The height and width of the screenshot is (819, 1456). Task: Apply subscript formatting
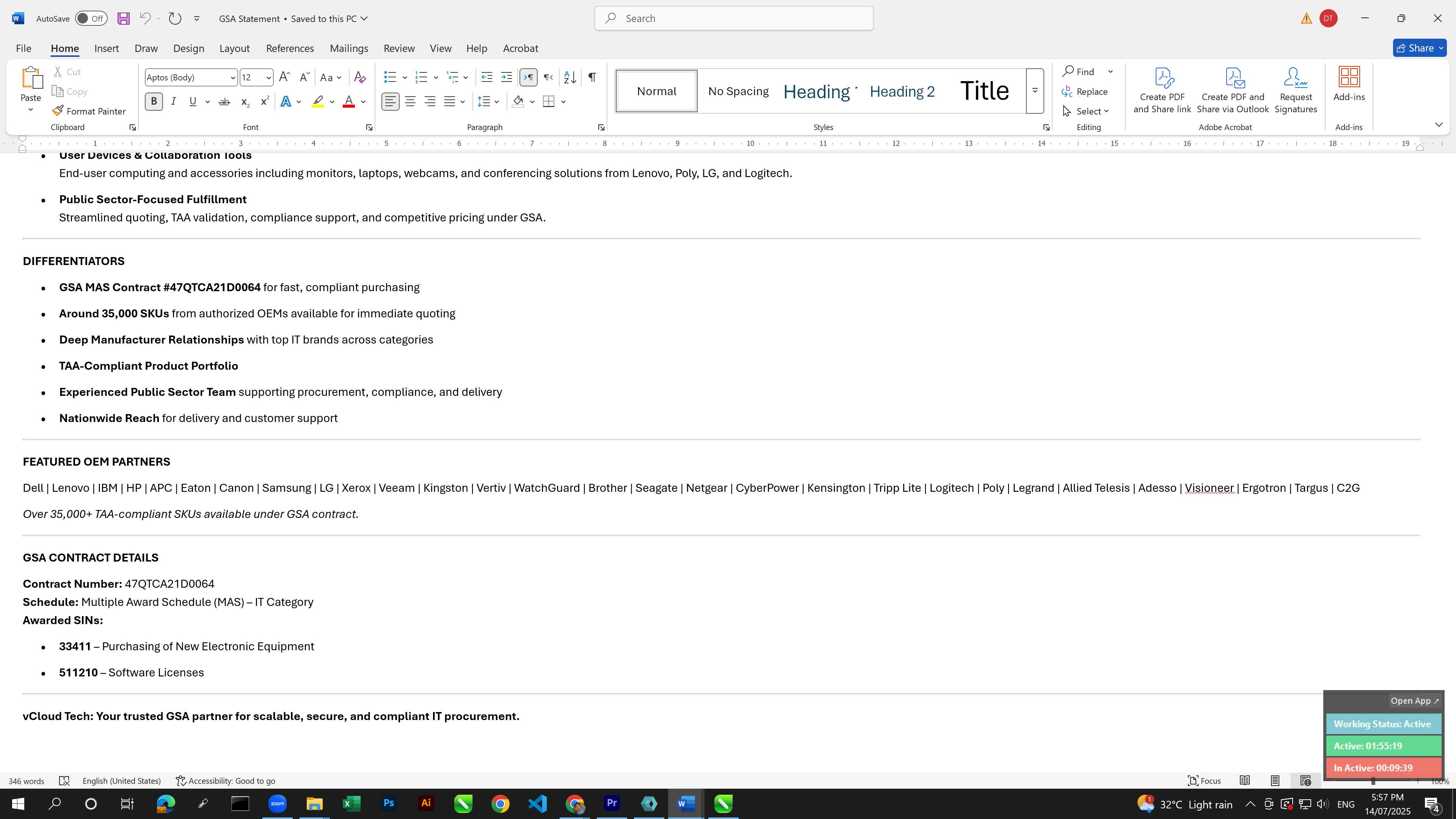coord(245,102)
